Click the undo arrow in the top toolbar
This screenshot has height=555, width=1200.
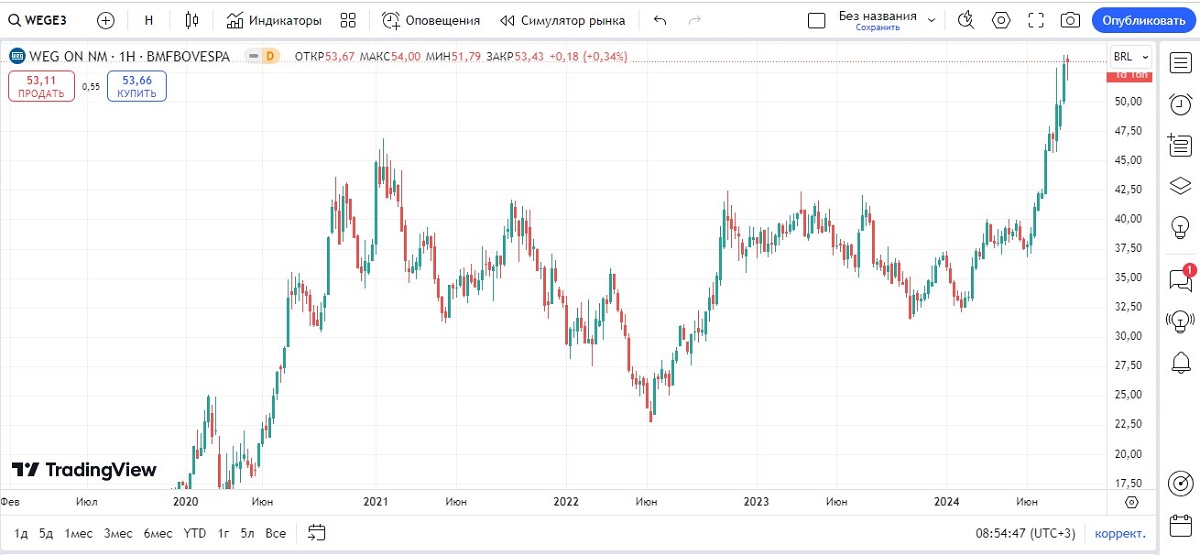(659, 20)
